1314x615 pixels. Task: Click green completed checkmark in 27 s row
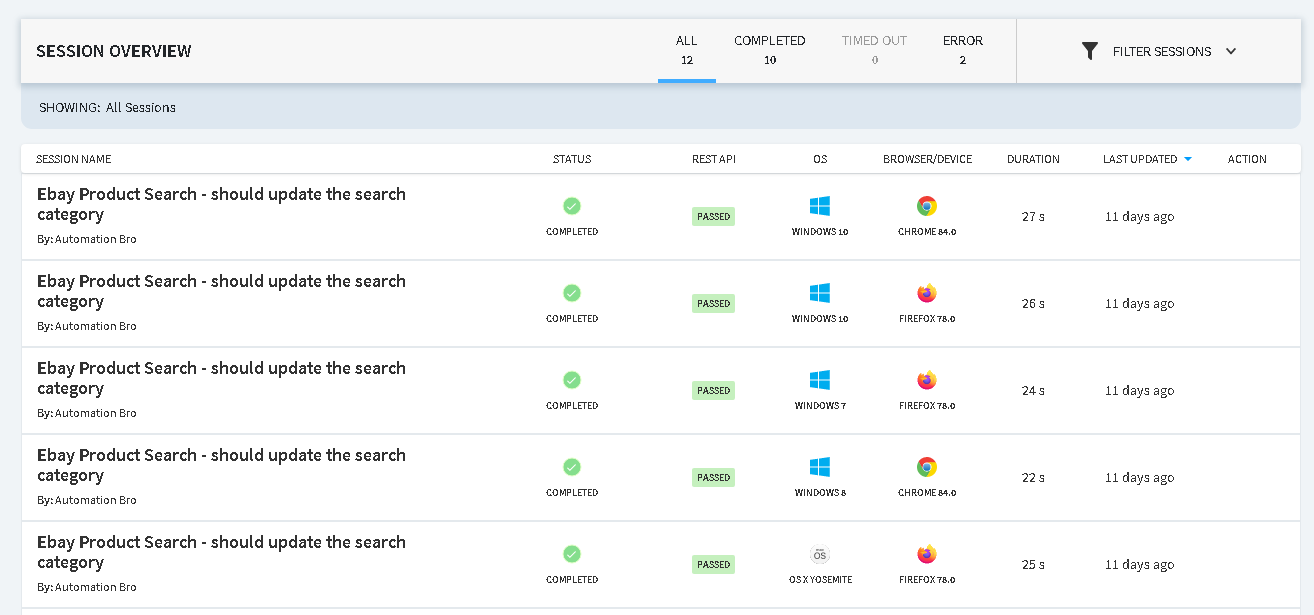572,206
